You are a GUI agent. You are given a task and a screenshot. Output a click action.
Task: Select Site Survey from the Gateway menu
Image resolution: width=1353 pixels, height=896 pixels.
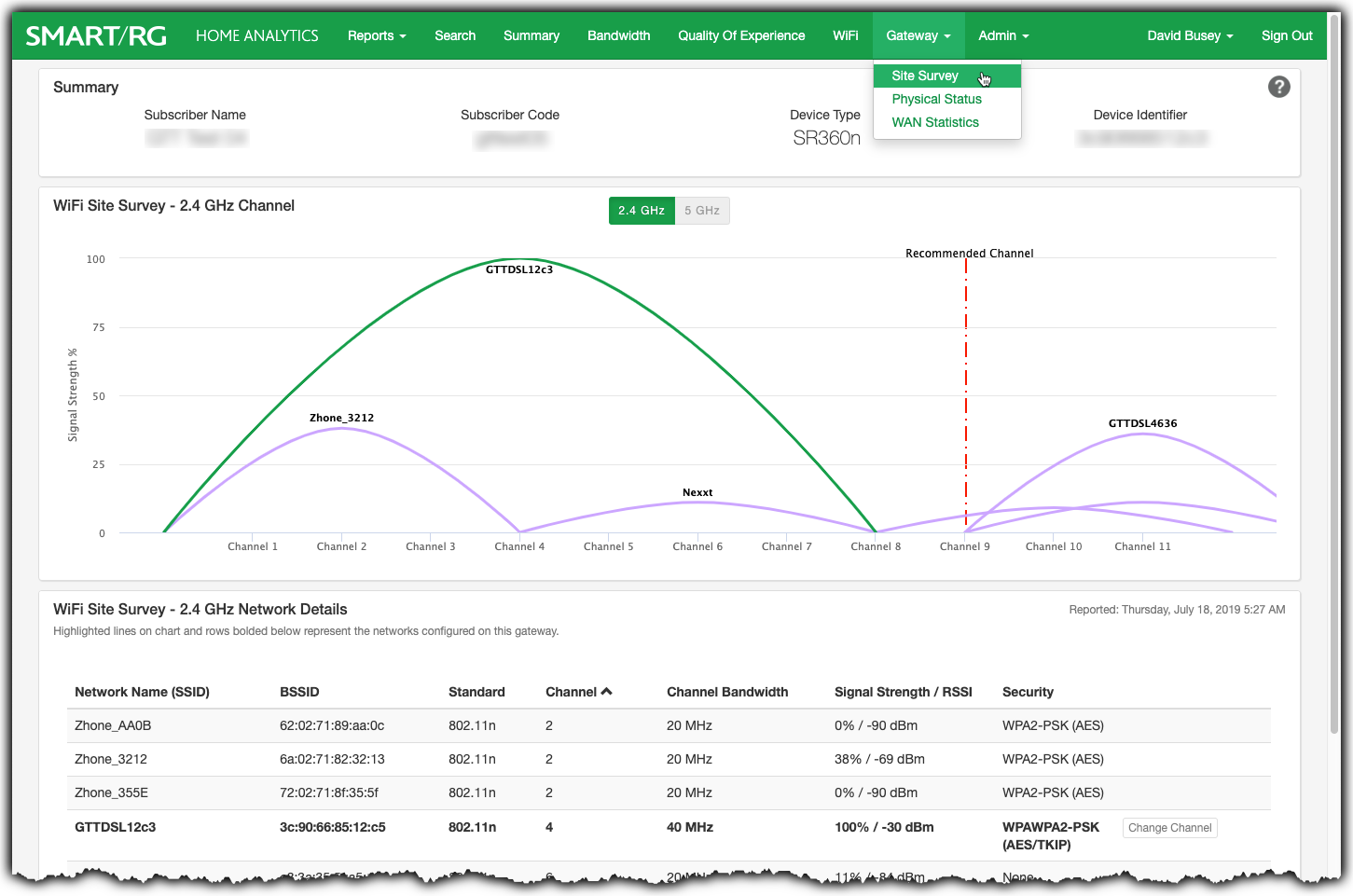coord(925,76)
